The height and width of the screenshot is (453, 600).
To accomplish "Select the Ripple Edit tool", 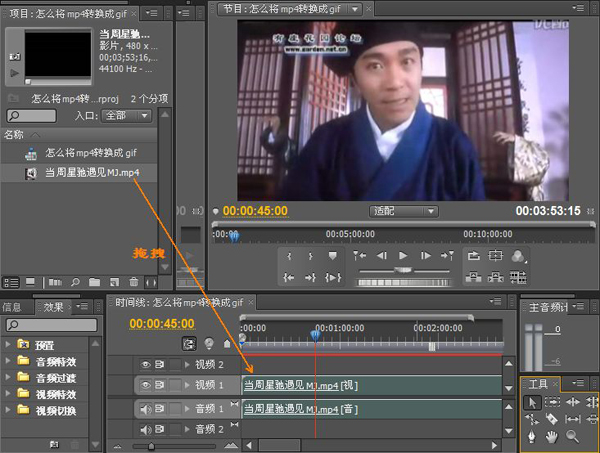I will [x=572, y=402].
